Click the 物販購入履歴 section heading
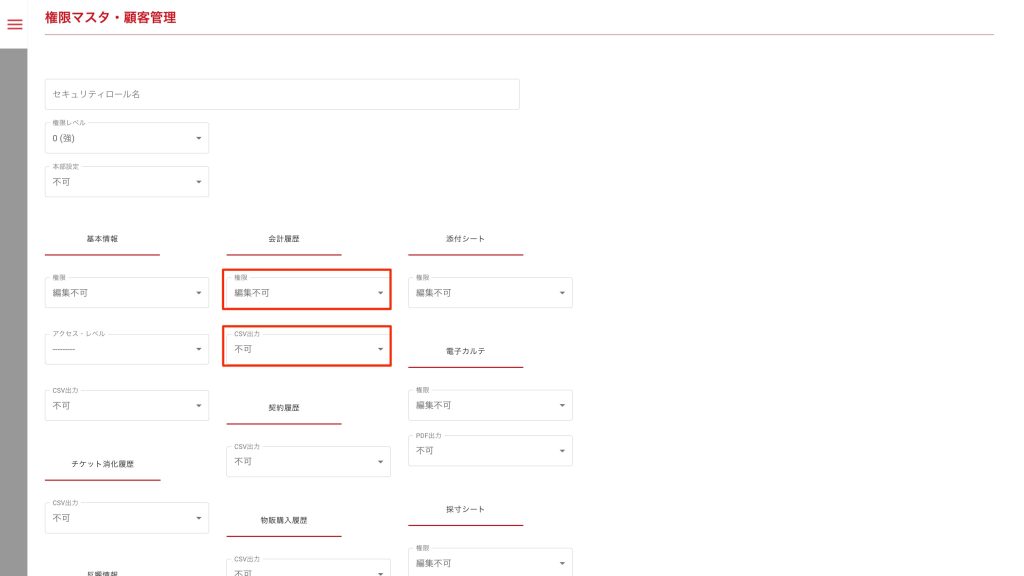 coord(284,521)
